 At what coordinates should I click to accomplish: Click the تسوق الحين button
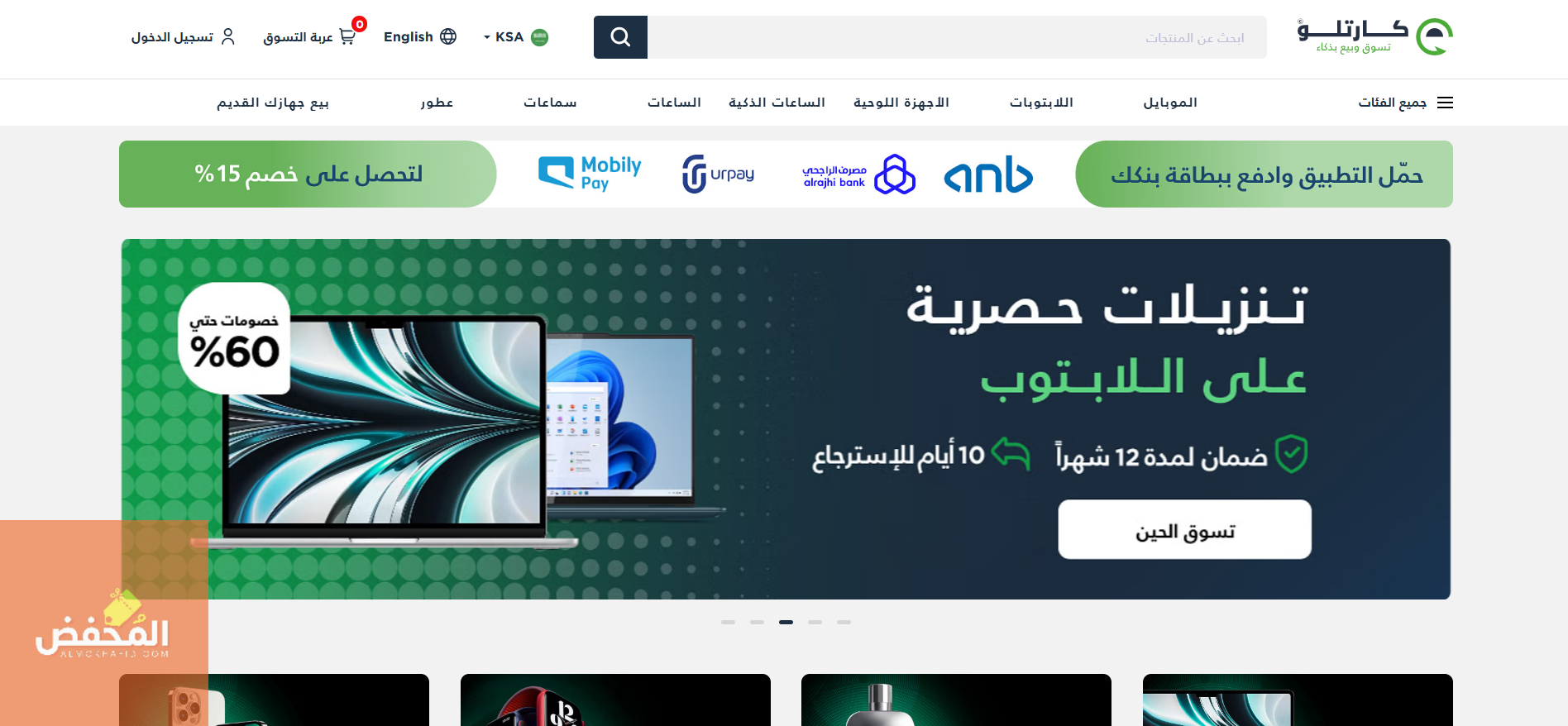point(1184,529)
